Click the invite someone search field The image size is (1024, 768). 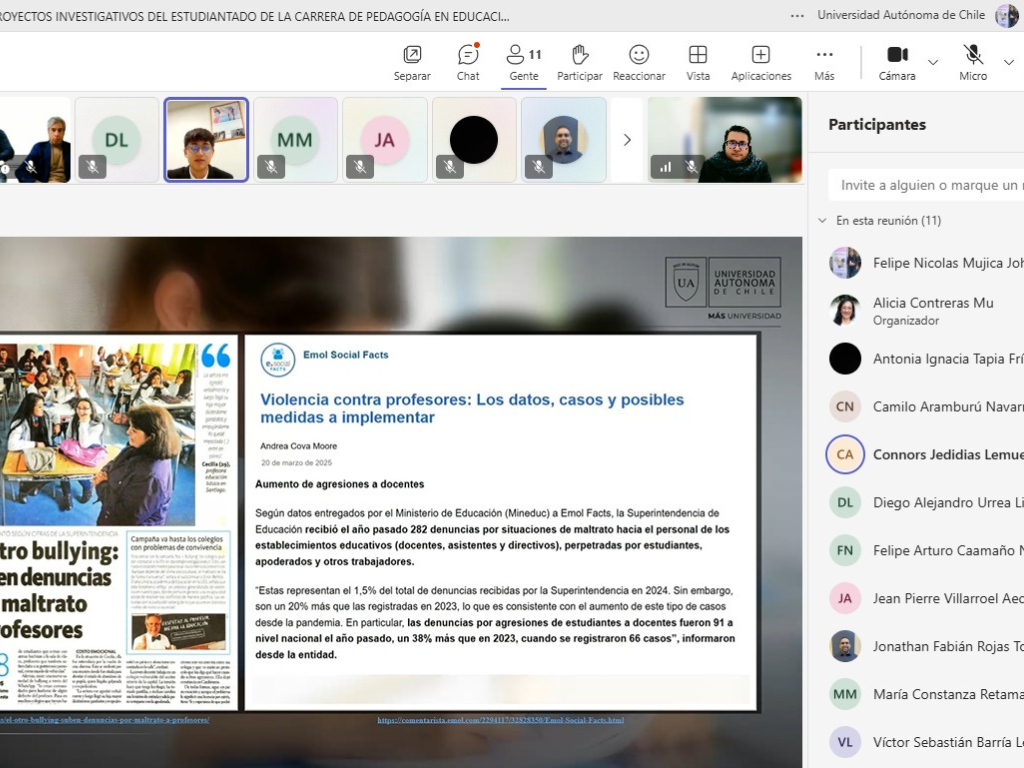pos(926,185)
